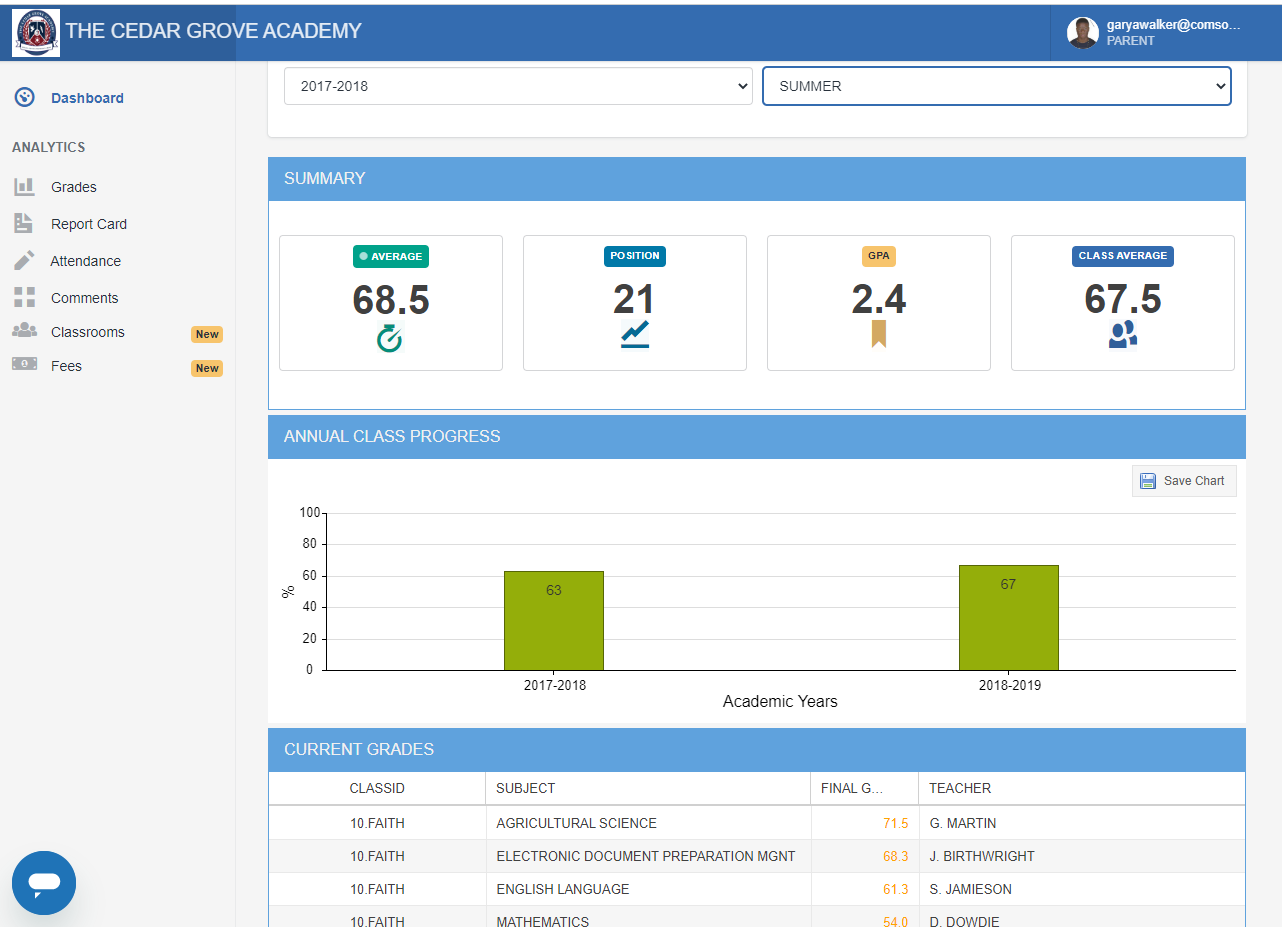Click the Comments grid icon
The image size is (1282, 927).
point(24,297)
